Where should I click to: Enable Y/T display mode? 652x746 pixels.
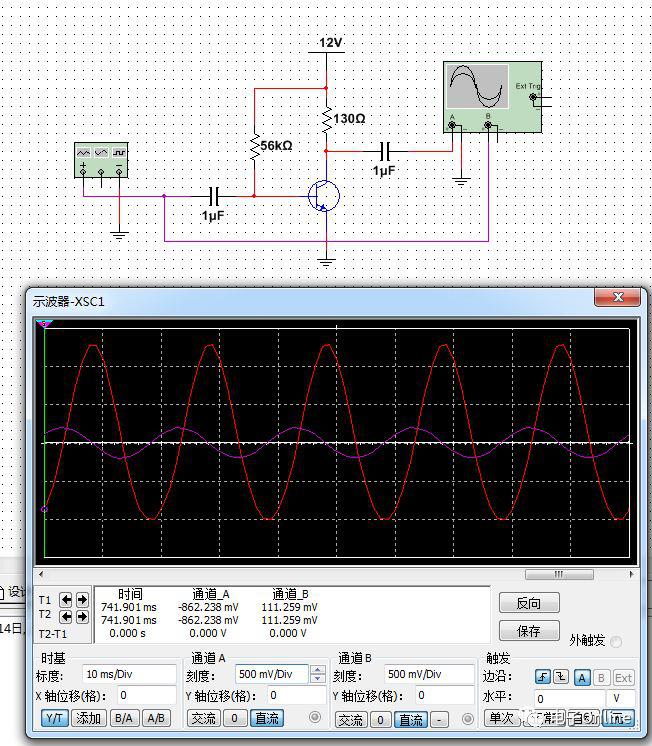point(55,718)
